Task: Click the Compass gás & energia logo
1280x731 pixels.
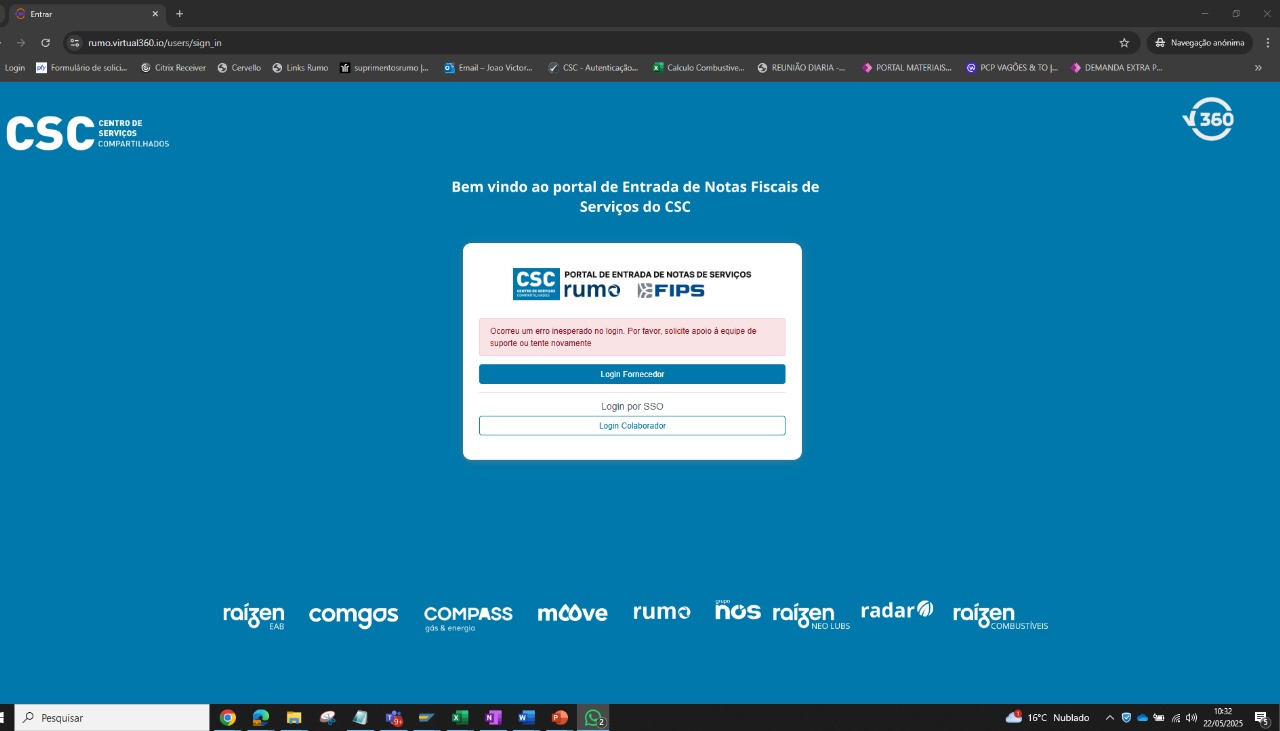Action: point(468,617)
